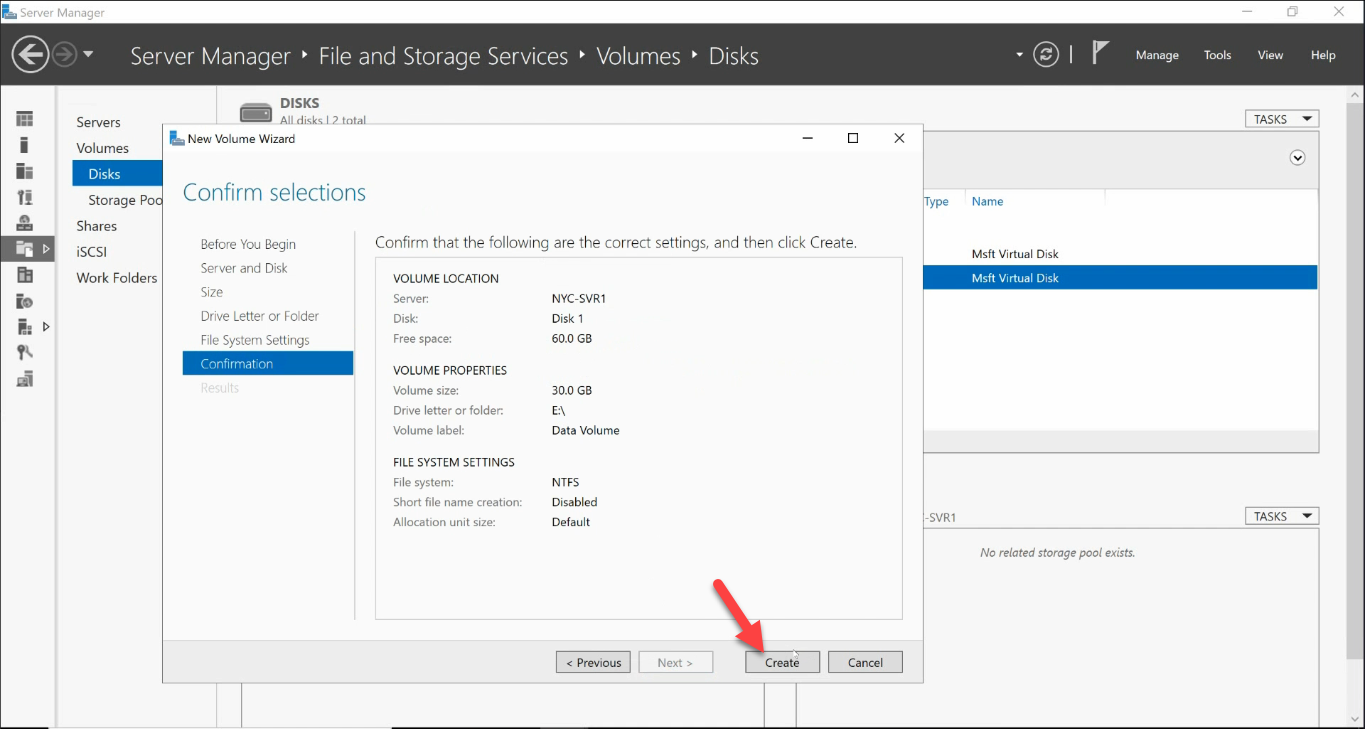
Task: Open the TASKS dropdown in storage pool panel
Action: pos(1281,516)
